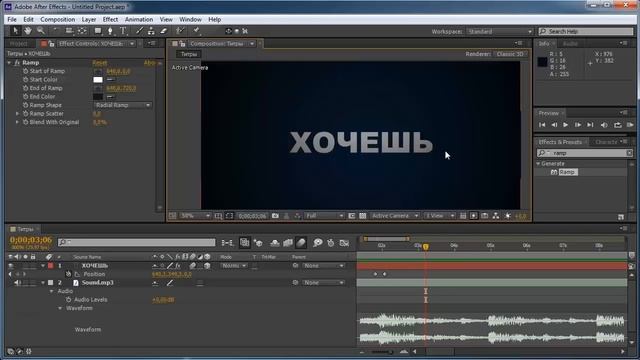
Task: Expand Ramp Scatter property
Action: [17, 114]
